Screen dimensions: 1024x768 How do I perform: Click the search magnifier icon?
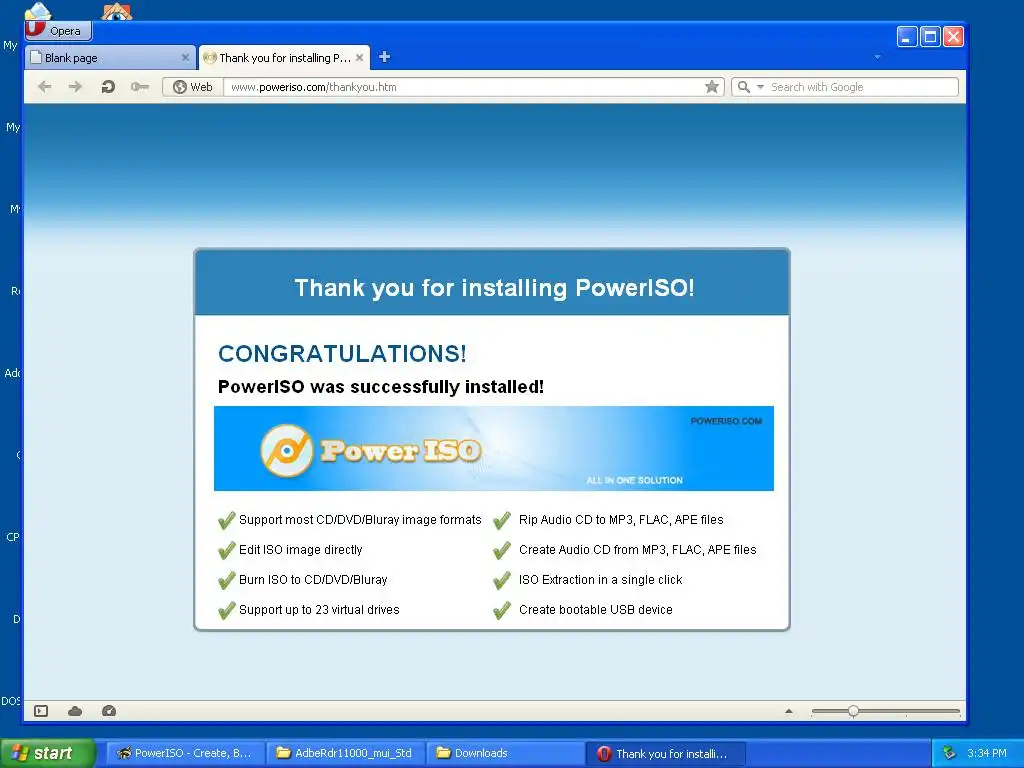[x=744, y=87]
